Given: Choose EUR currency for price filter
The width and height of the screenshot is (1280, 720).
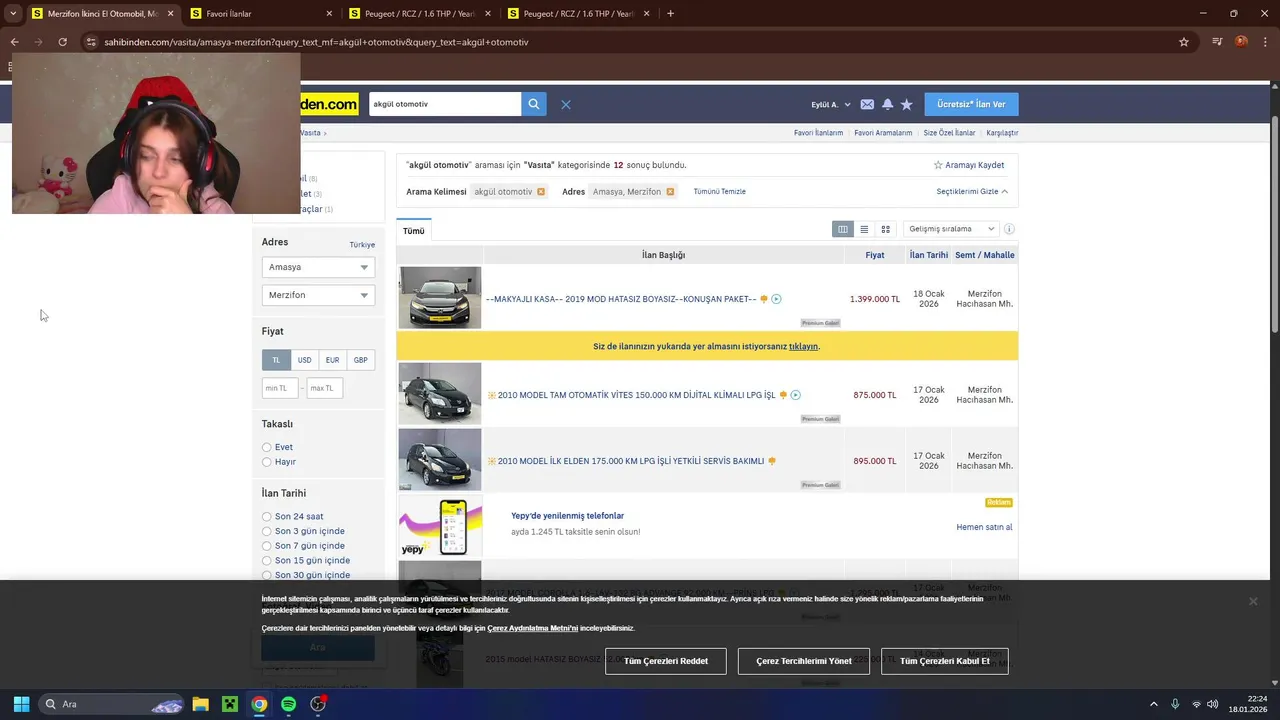Looking at the screenshot, I should pyautogui.click(x=332, y=360).
